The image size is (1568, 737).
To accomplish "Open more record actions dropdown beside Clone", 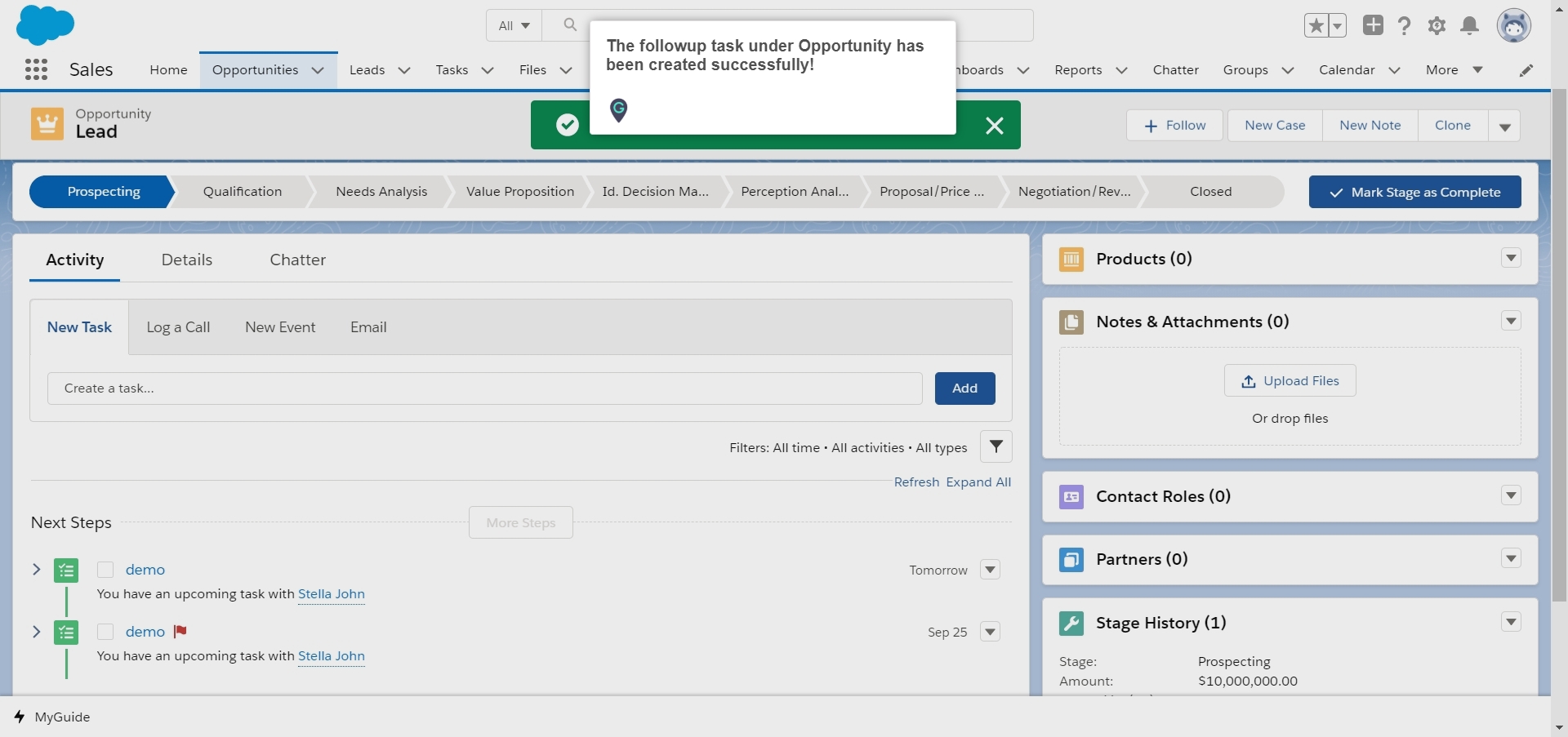I will click(x=1504, y=126).
